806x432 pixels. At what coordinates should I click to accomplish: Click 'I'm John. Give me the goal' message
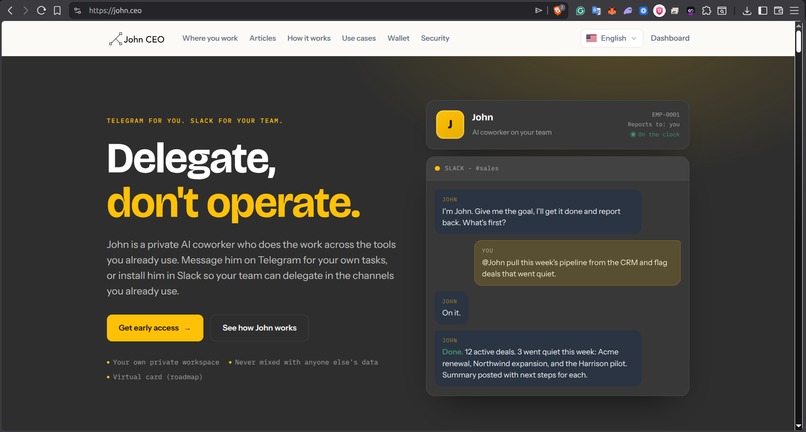click(x=538, y=212)
